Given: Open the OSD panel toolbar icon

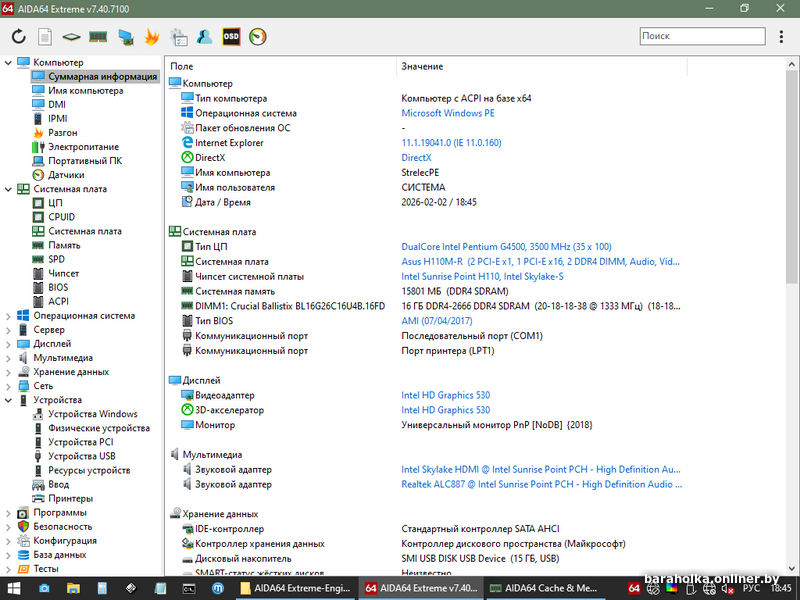Looking at the screenshot, I should click(x=231, y=37).
